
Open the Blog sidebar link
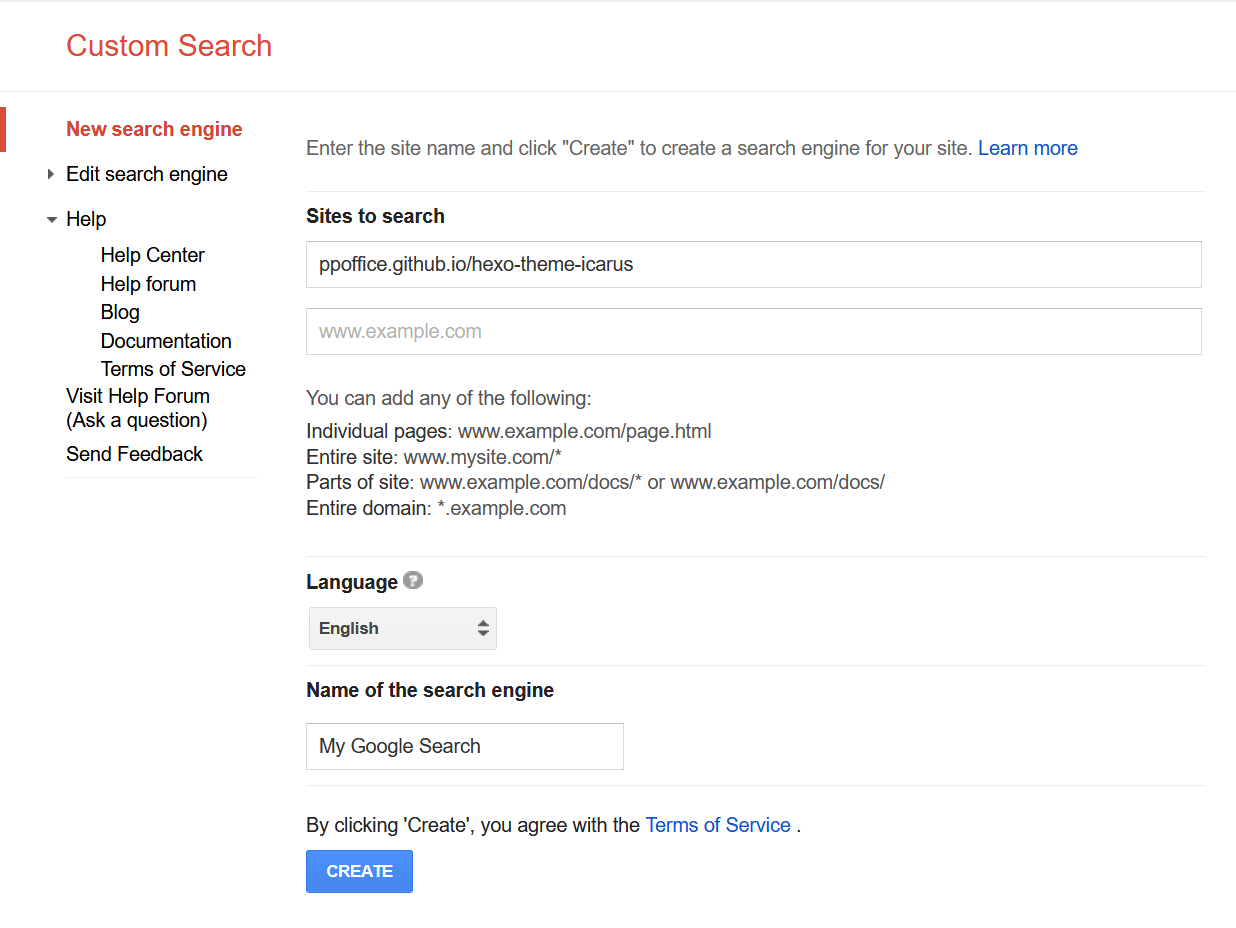[x=120, y=312]
